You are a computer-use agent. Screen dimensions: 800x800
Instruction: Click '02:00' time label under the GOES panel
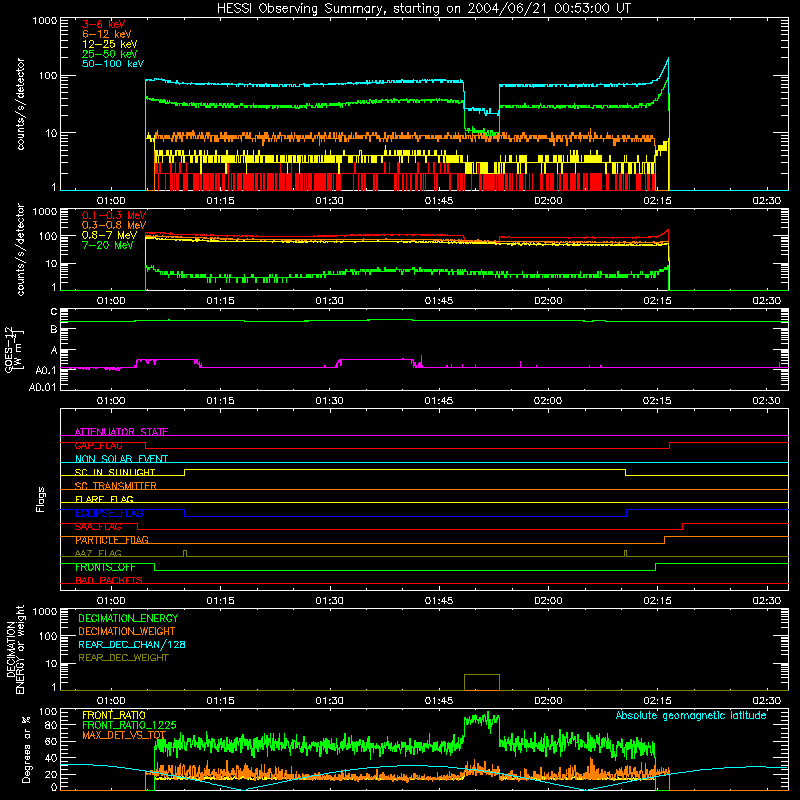pos(548,401)
